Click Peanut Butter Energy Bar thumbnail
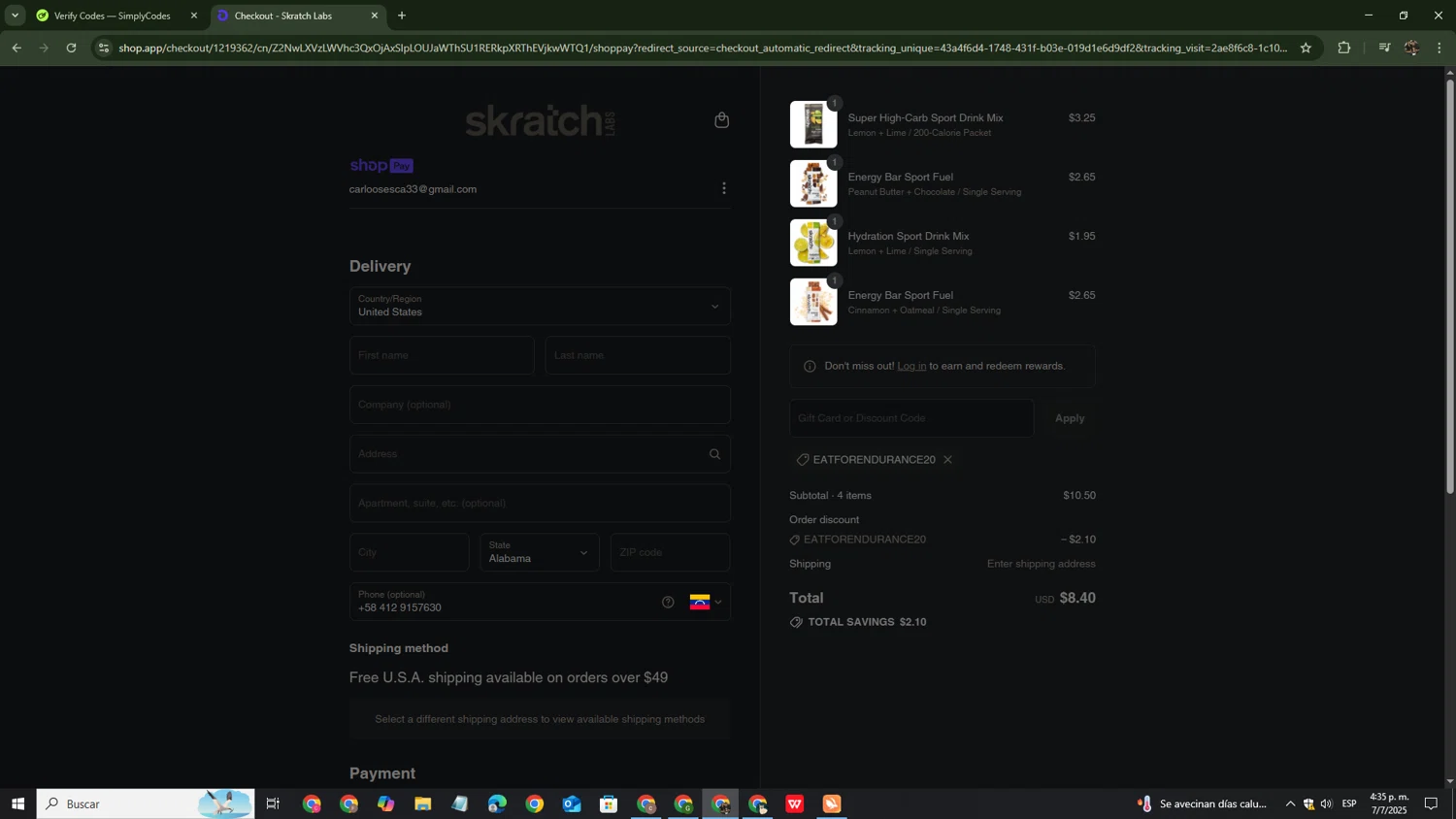Viewport: 1456px width, 819px height. click(813, 183)
